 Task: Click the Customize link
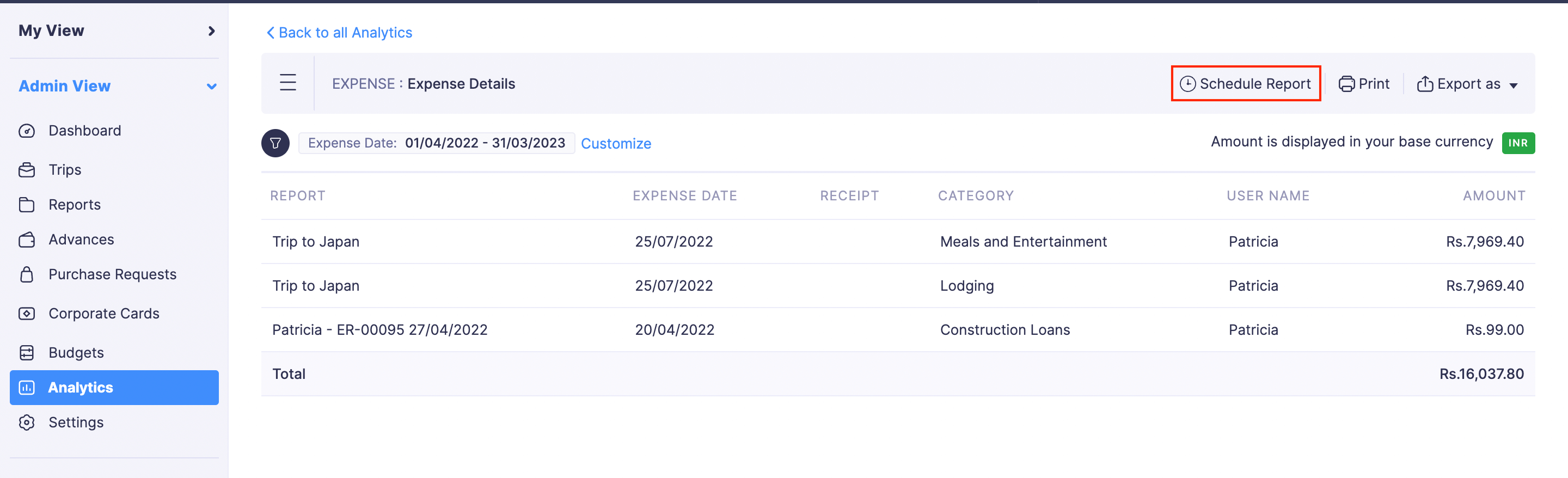coord(615,144)
